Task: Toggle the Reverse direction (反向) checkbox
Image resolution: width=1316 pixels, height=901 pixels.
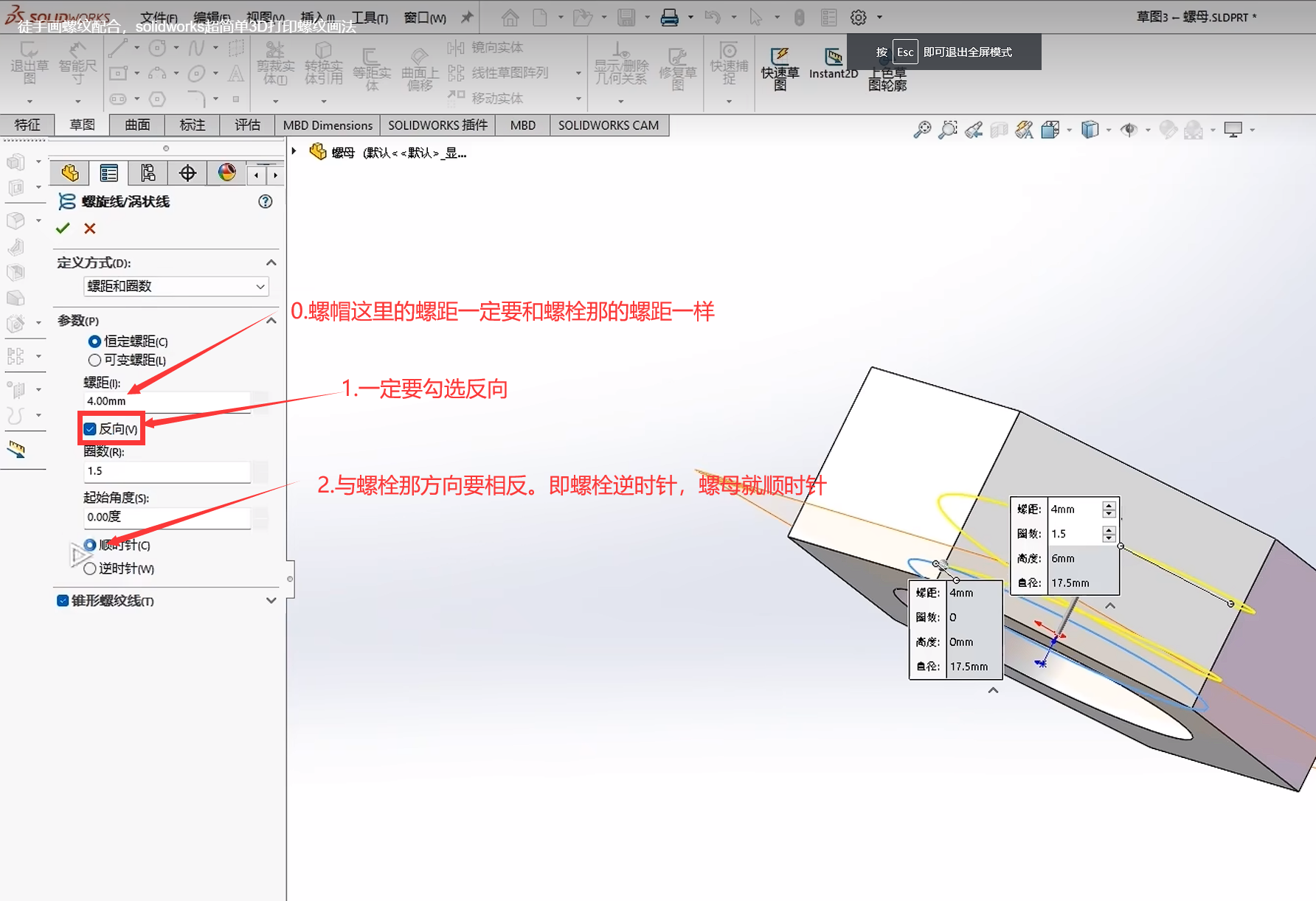Action: point(90,429)
